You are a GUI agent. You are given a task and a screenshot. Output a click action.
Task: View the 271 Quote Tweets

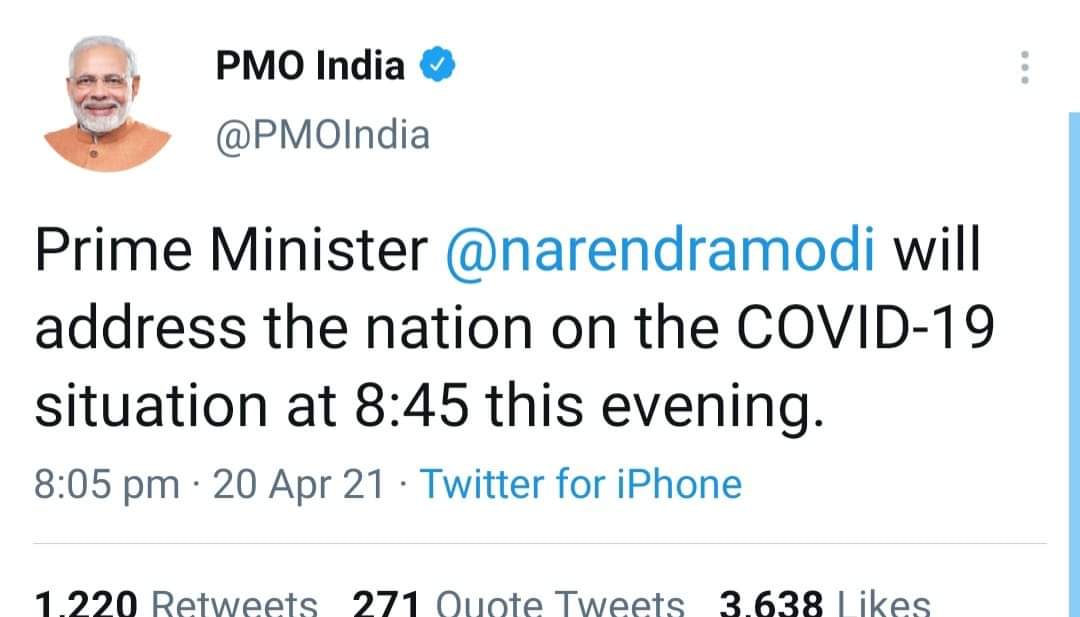pyautogui.click(x=518, y=603)
